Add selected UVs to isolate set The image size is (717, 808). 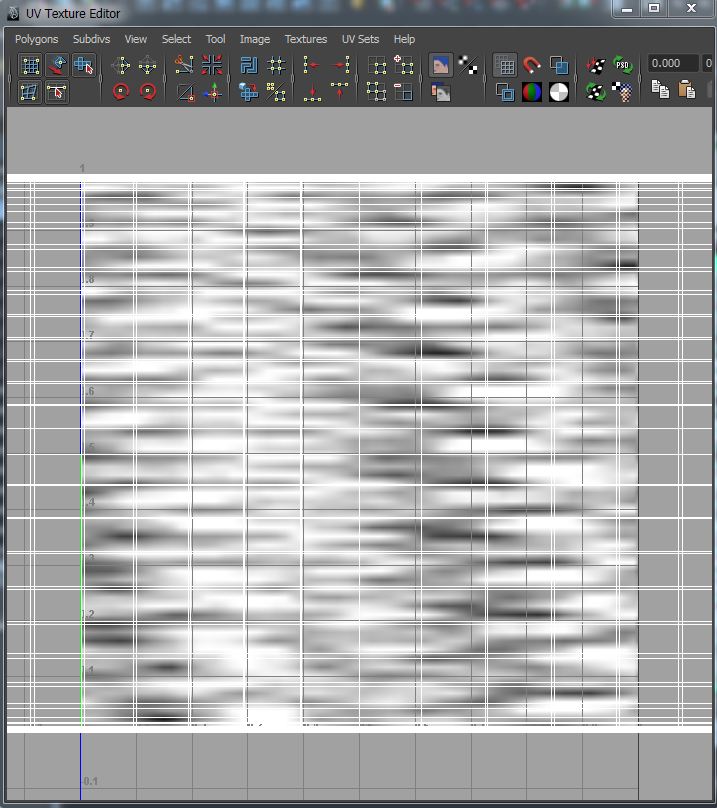(404, 65)
